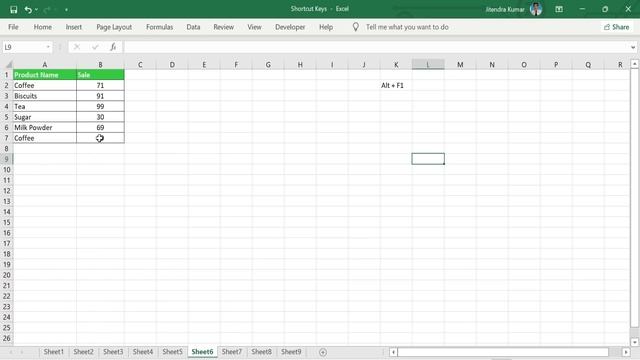The width and height of the screenshot is (640, 360).
Task: Select the Sale header cell
Action: [100, 75]
